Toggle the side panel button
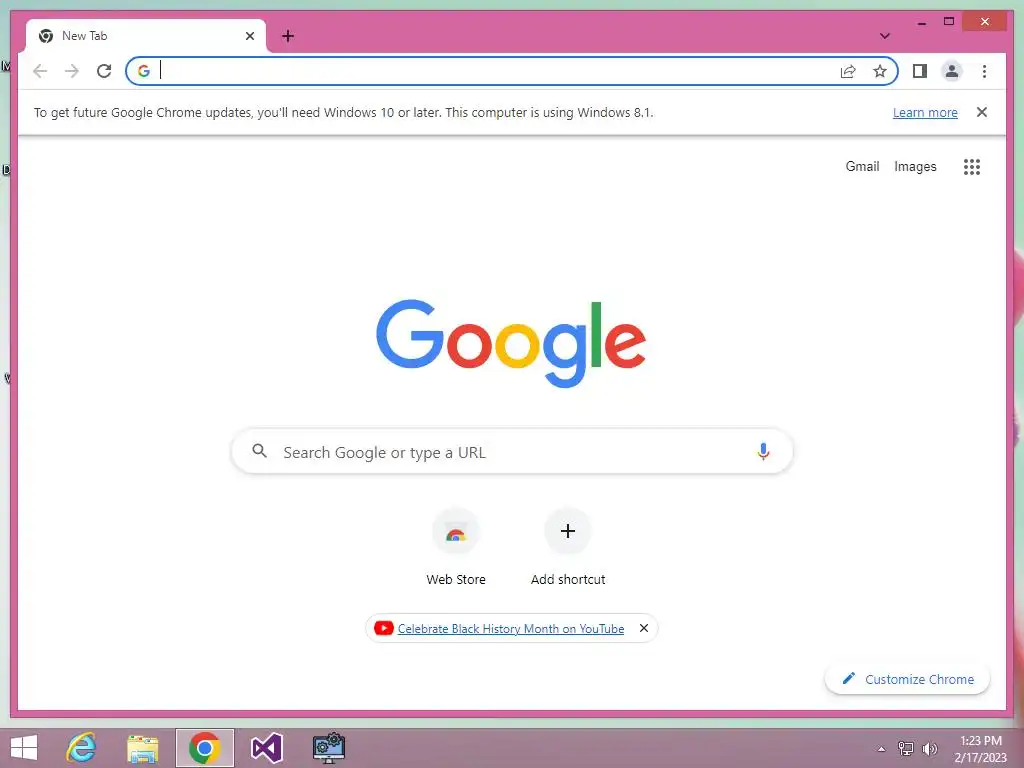Screen dimensions: 1024x768 920,71
